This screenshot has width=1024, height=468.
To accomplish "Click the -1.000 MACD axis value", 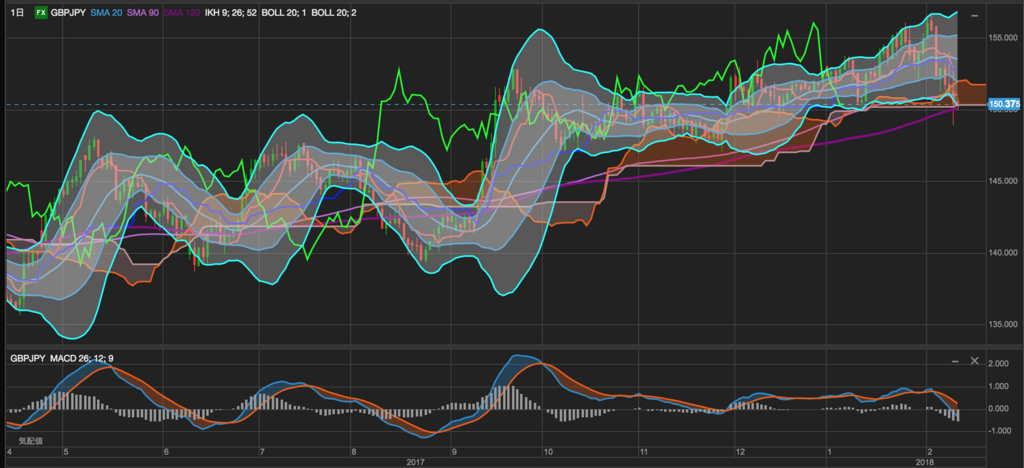I will point(1002,431).
